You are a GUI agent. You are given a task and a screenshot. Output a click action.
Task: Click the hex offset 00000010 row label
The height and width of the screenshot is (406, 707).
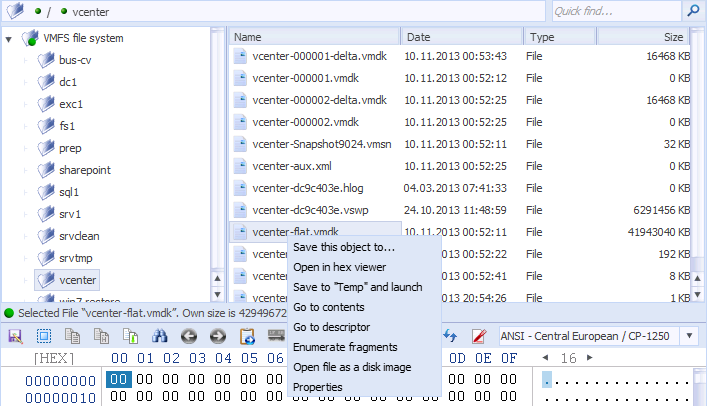click(60, 398)
